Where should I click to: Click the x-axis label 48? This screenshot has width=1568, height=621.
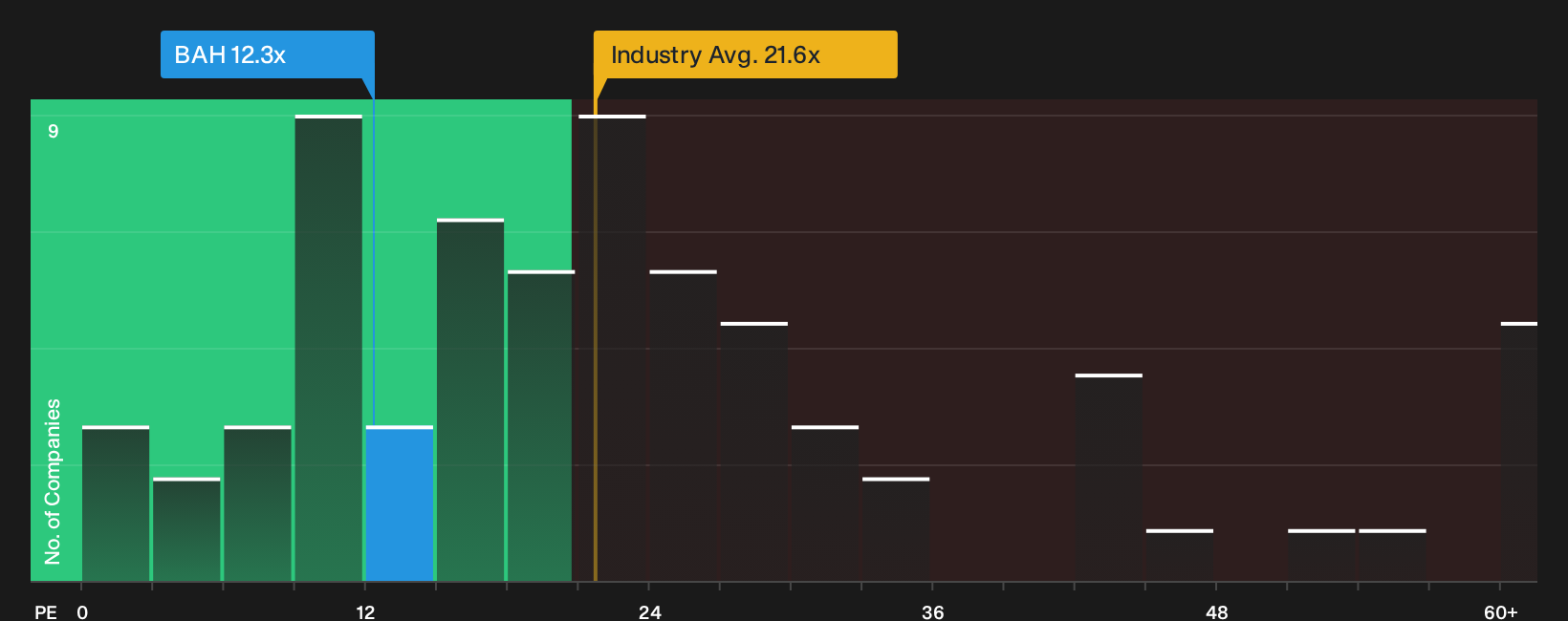coord(1216,611)
